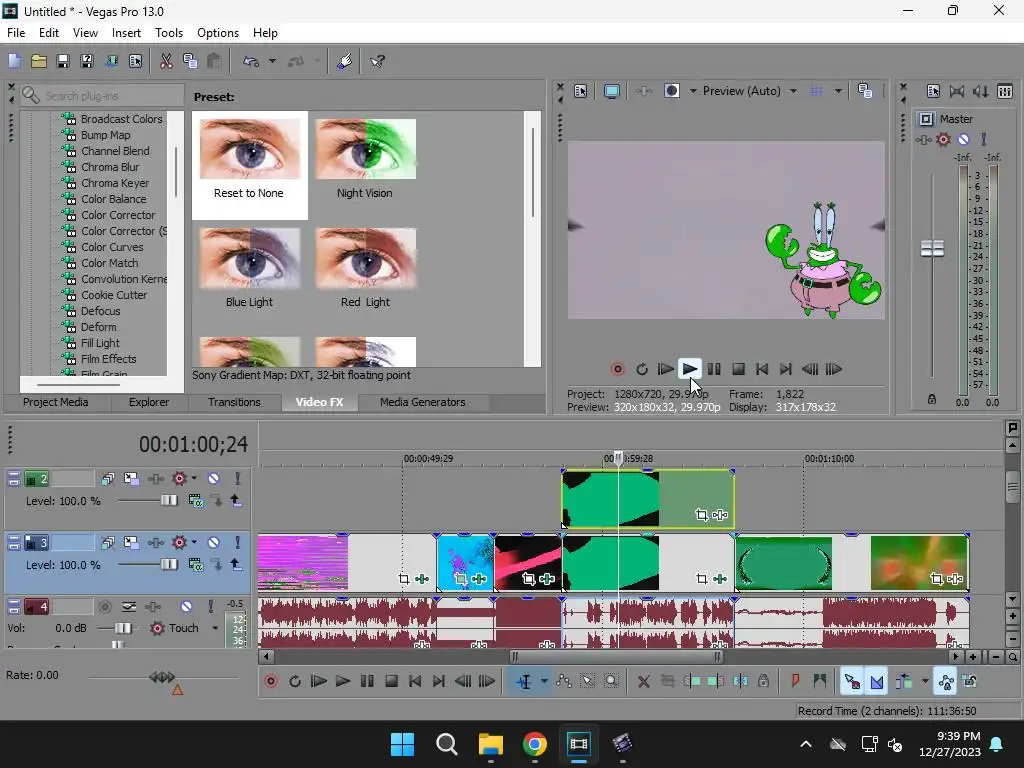Image resolution: width=1024 pixels, height=768 pixels.
Task: Select the Zoom Edit tool magnifier icon
Action: click(611, 681)
